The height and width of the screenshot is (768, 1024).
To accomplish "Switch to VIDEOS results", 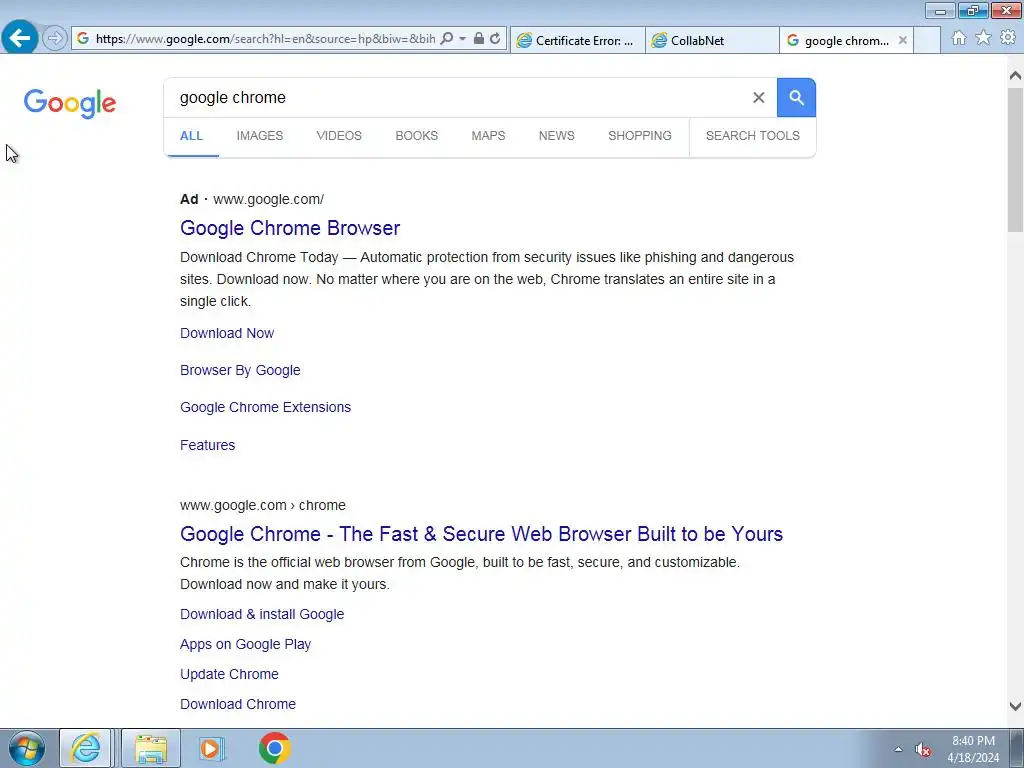I will pos(339,136).
